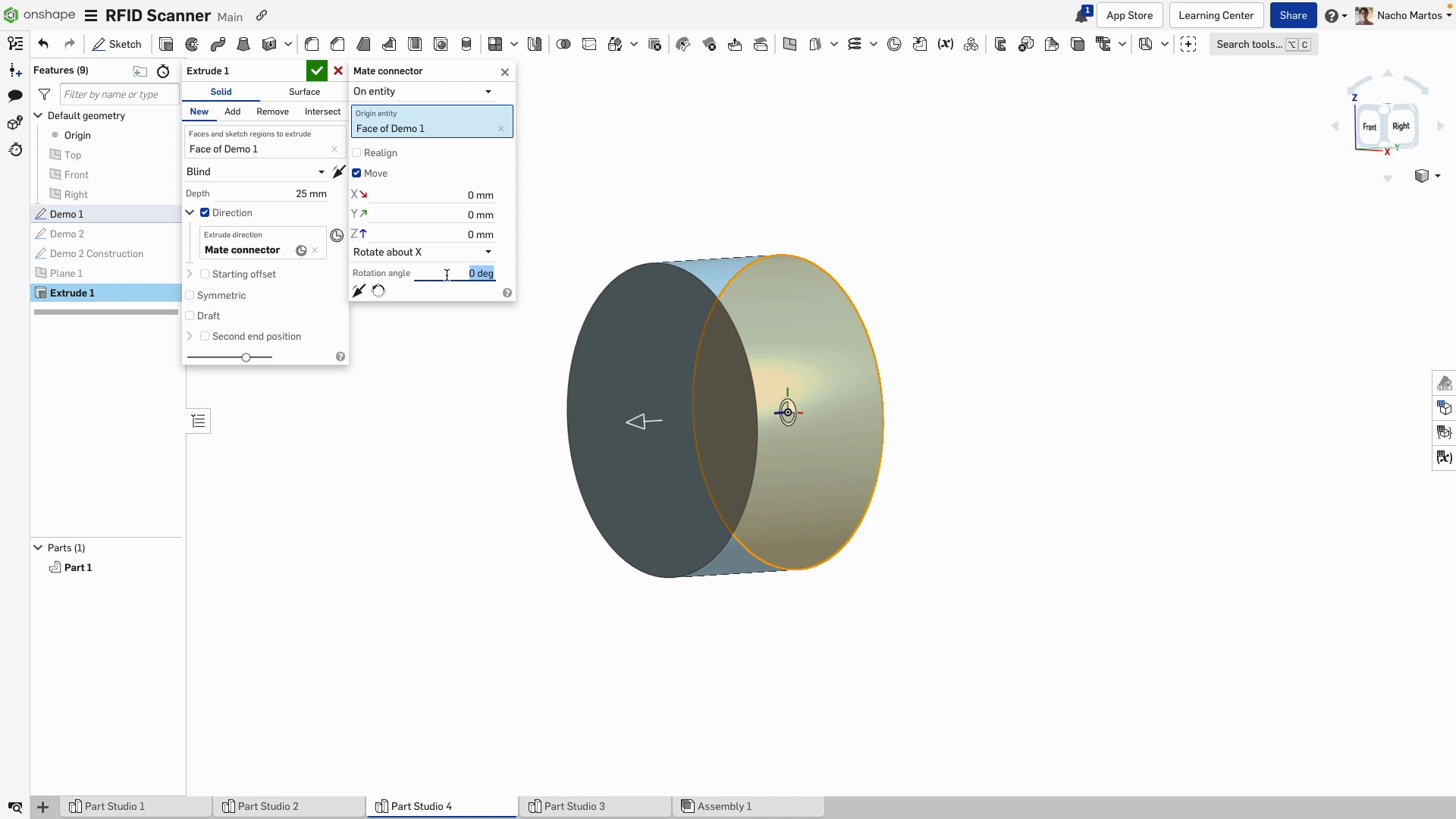Open the Blind end type dropdown
This screenshot has height=819, width=1456.
(256, 172)
